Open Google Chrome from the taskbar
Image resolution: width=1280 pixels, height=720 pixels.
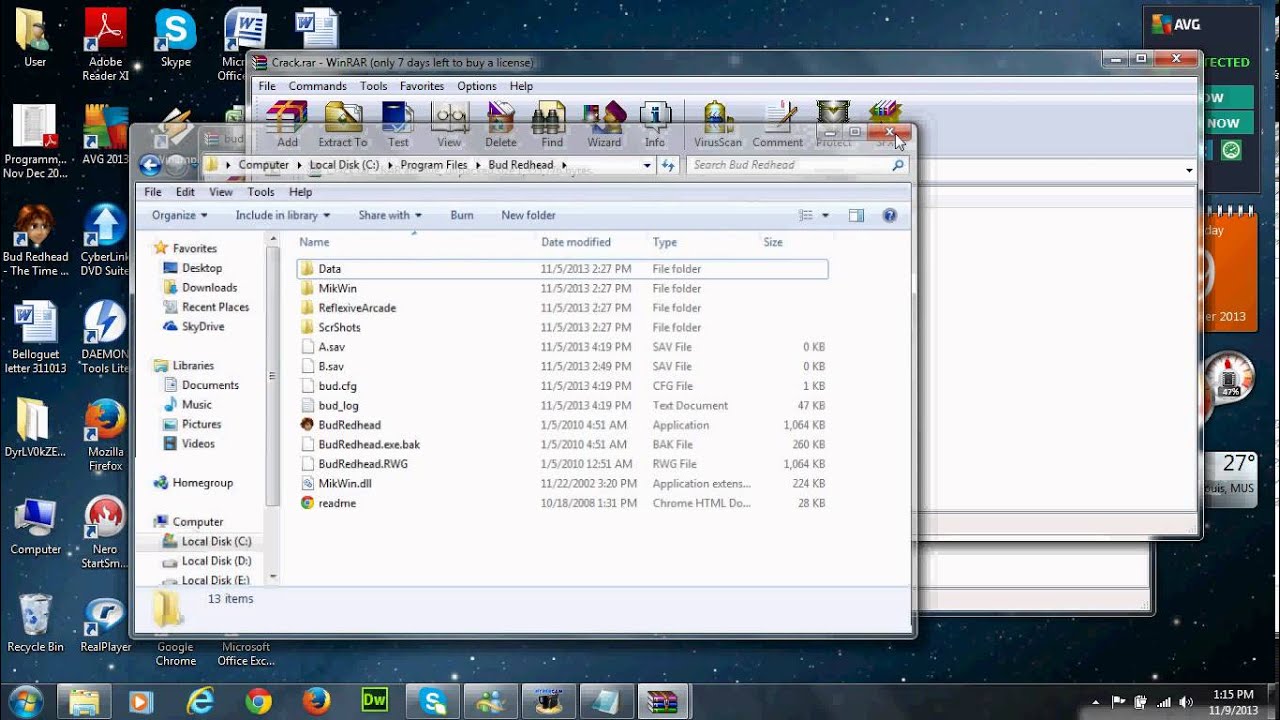259,701
